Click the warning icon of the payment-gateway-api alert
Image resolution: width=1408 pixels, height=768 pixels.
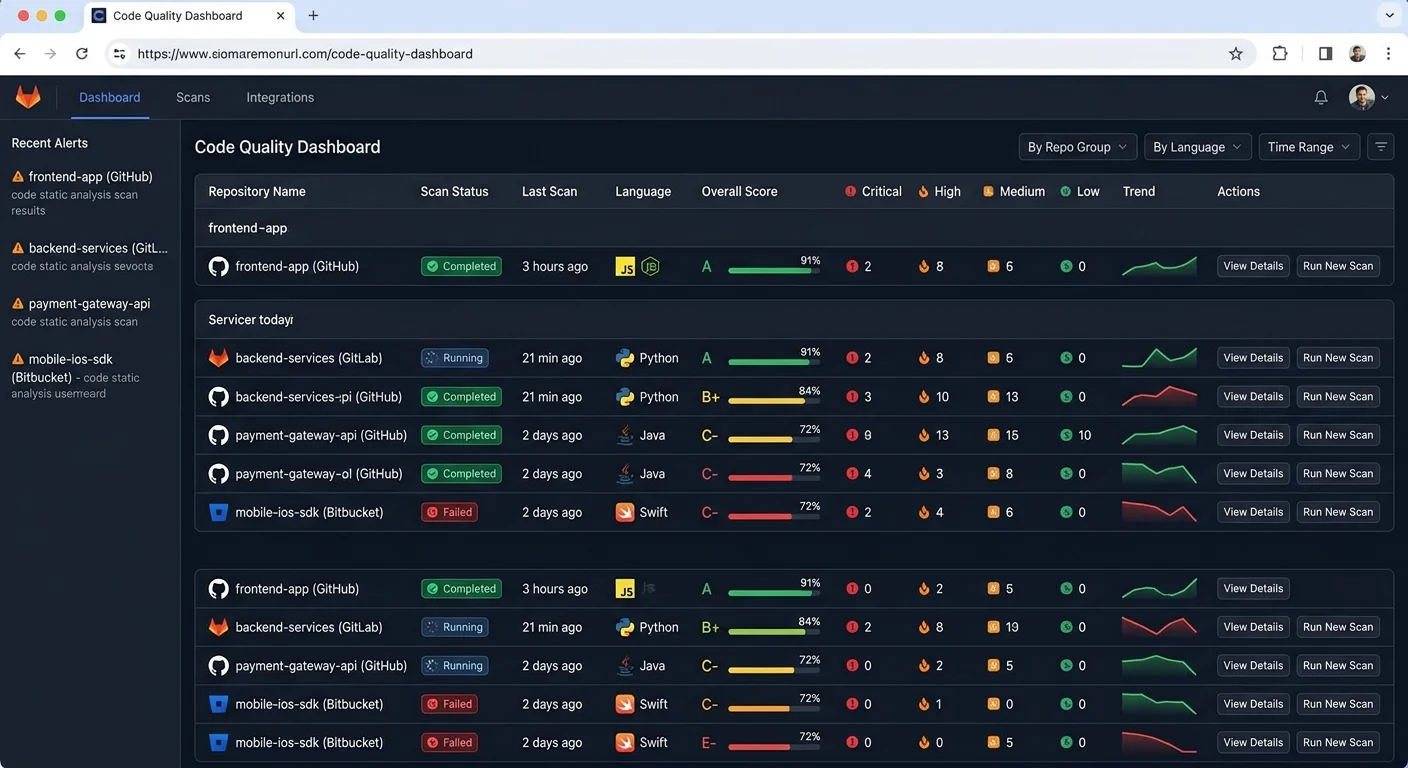(18, 304)
